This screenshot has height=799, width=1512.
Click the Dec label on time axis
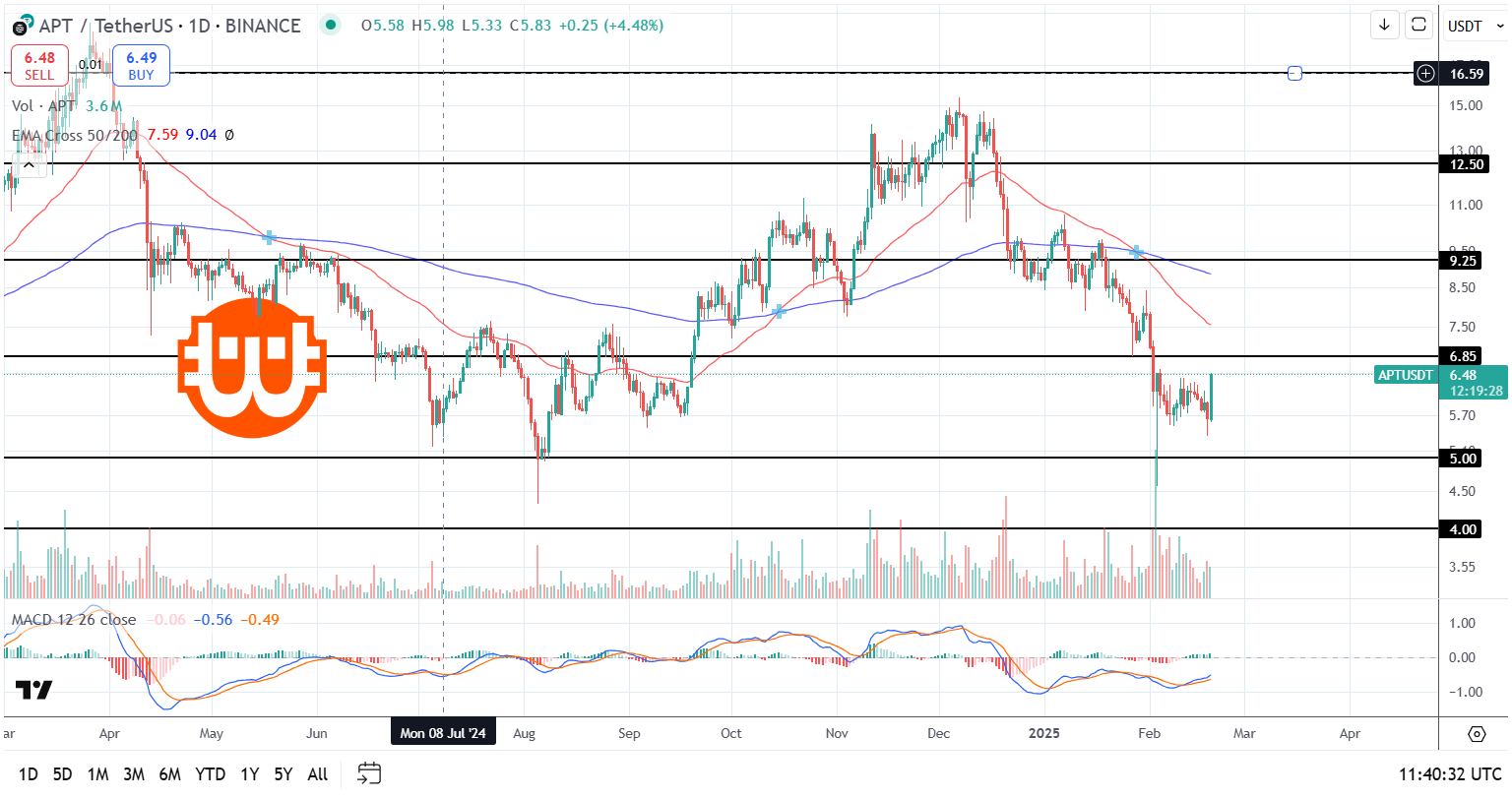(939, 733)
